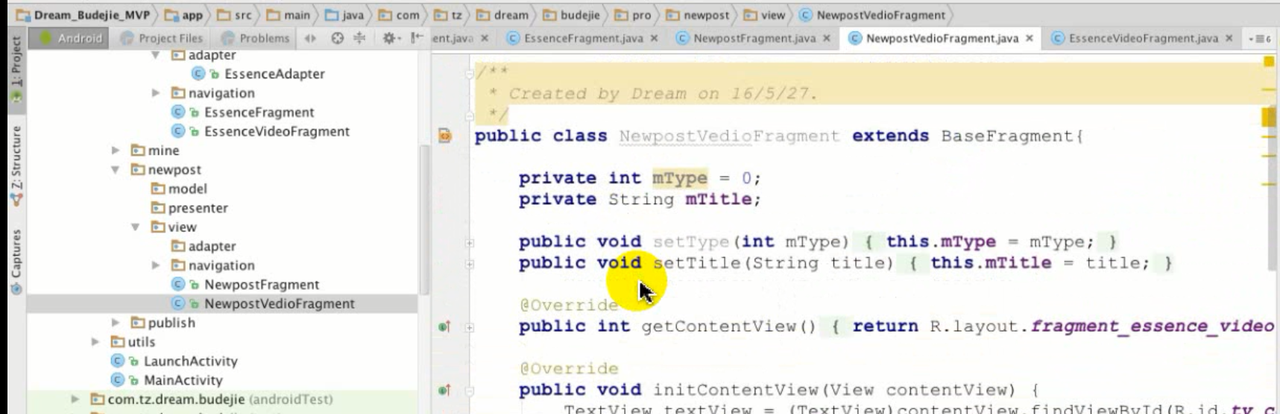Image resolution: width=1280 pixels, height=414 pixels.
Task: Expand the navigation folder under newpost view
Action: tap(156, 265)
